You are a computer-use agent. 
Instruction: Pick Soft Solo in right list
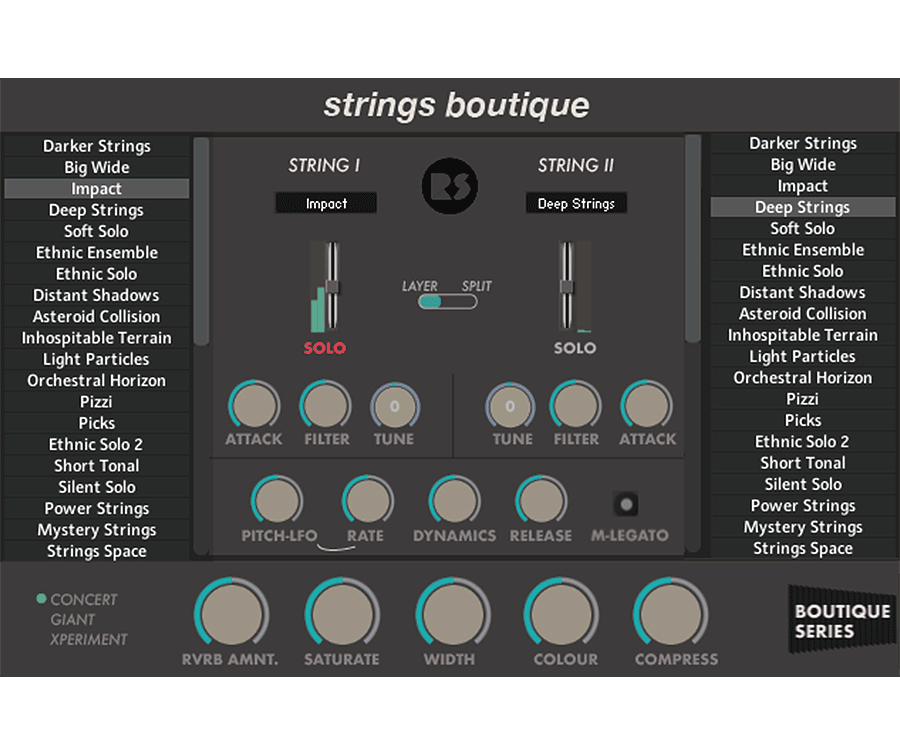tap(802, 228)
